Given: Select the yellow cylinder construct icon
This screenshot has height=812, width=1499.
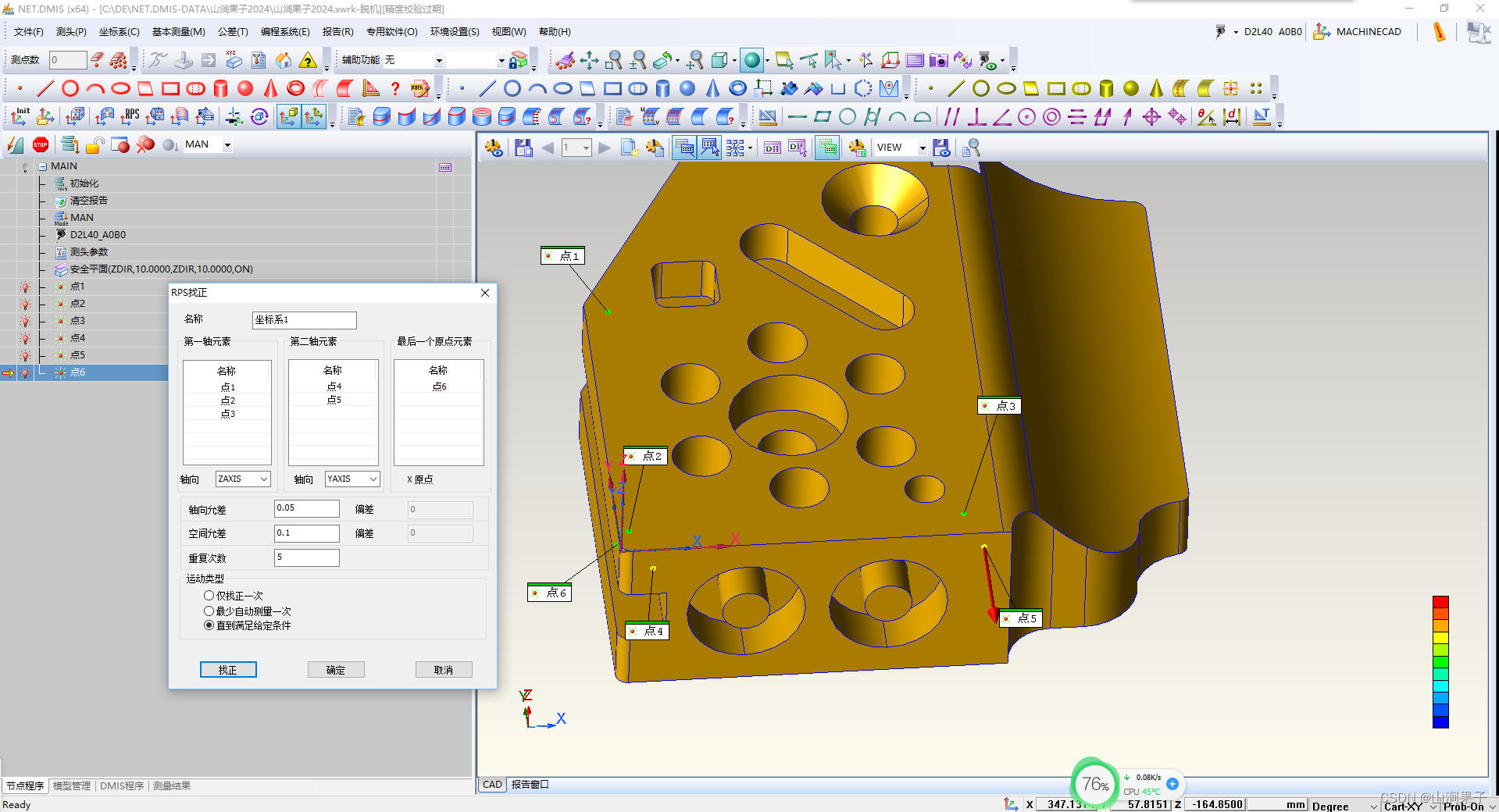Looking at the screenshot, I should click(1106, 88).
